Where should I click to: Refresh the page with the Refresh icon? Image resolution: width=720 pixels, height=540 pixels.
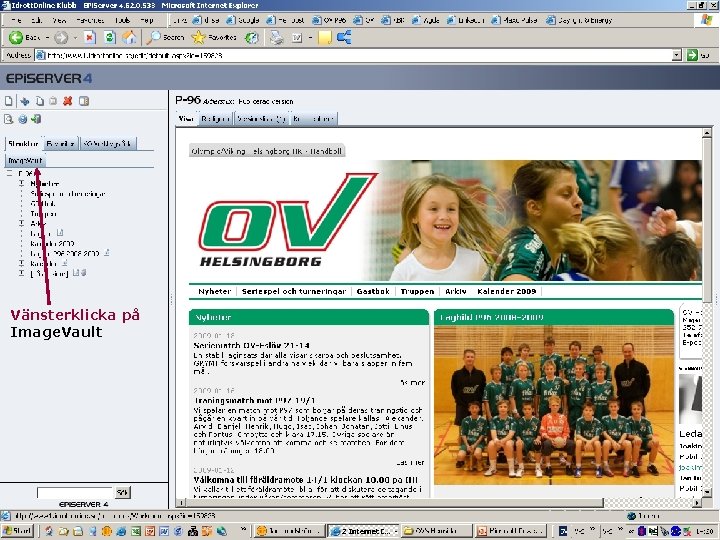pos(110,37)
